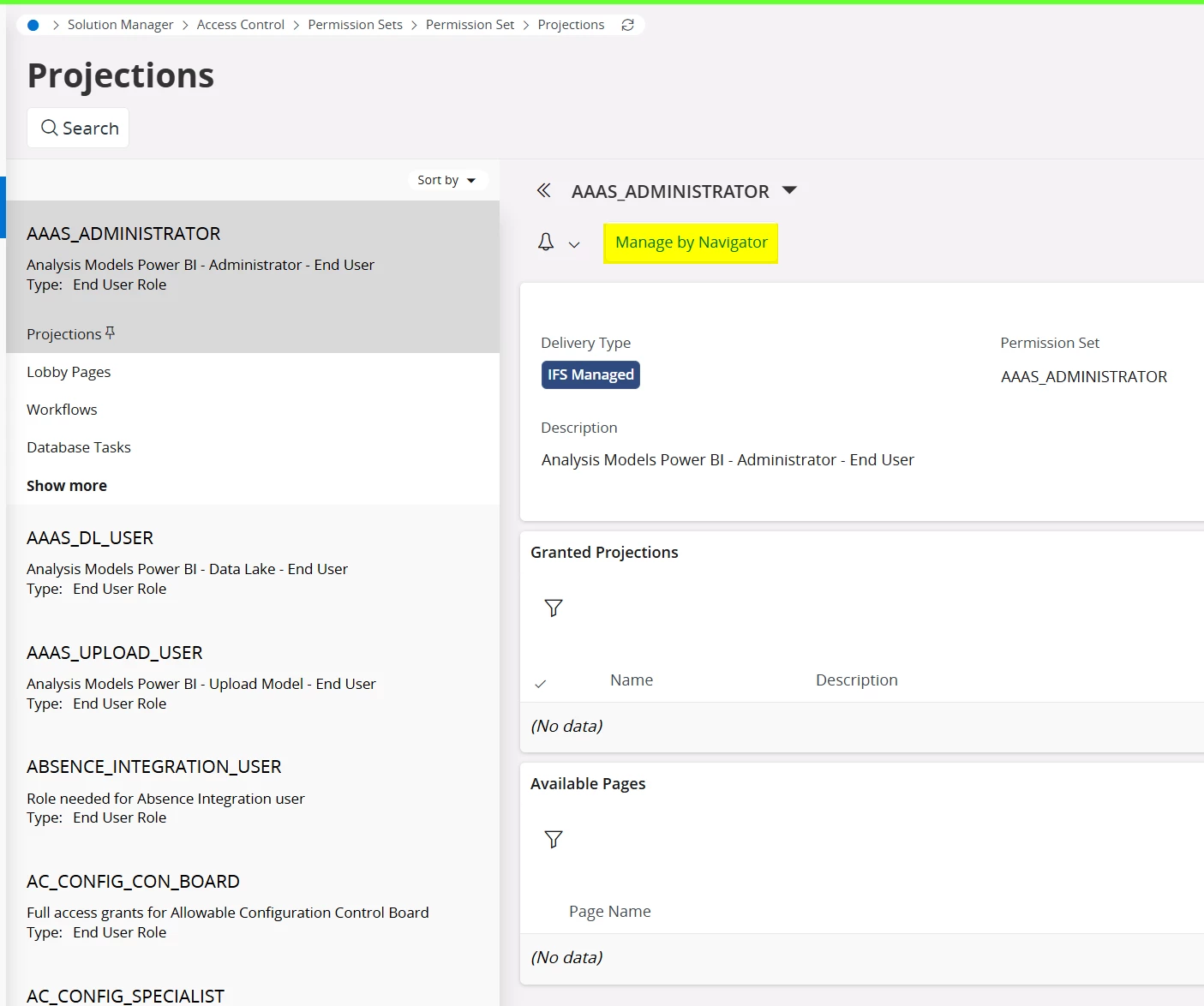
Task: Open the chevron next to the bell icon
Action: 574,244
